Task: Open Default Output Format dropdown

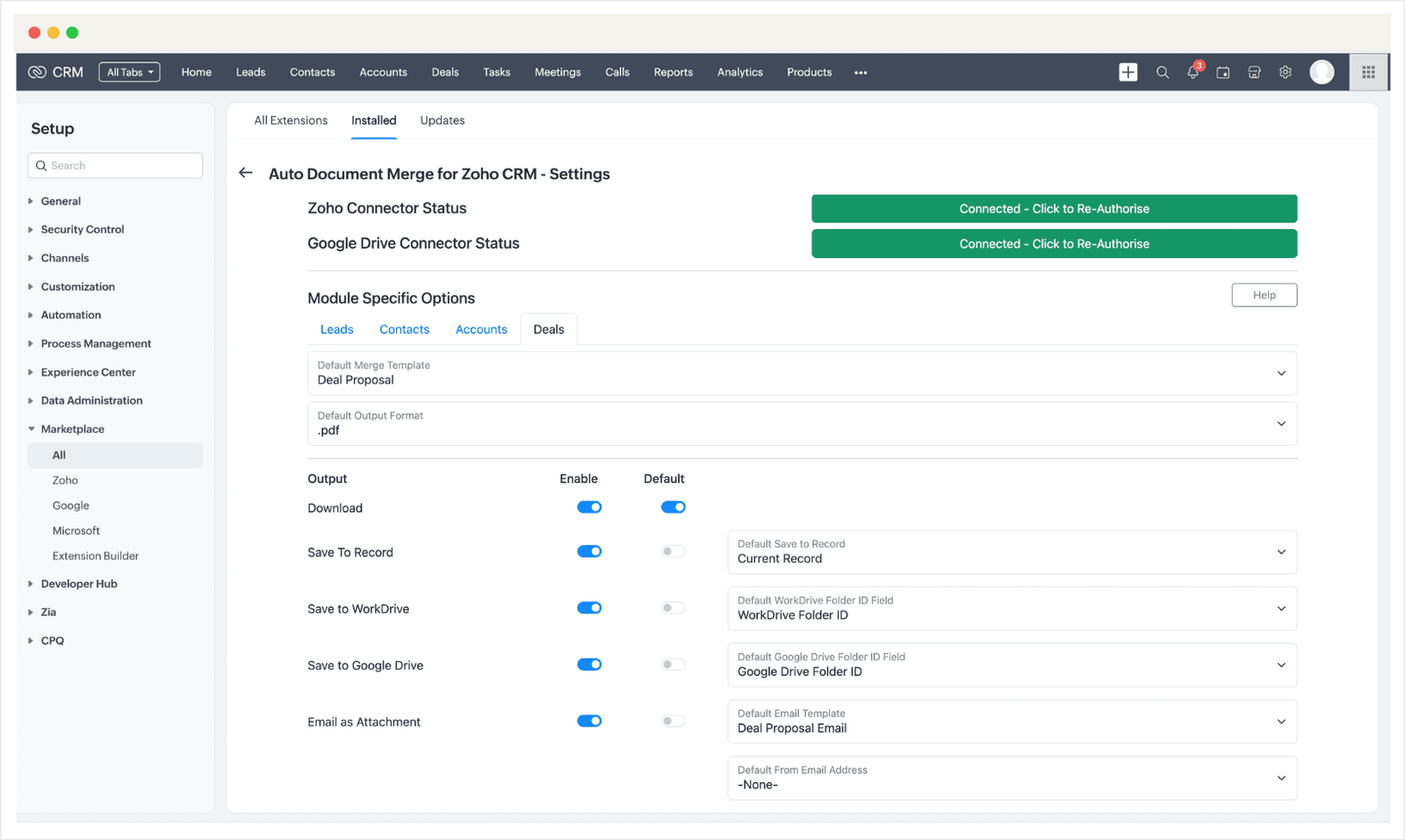Action: pyautogui.click(x=802, y=424)
